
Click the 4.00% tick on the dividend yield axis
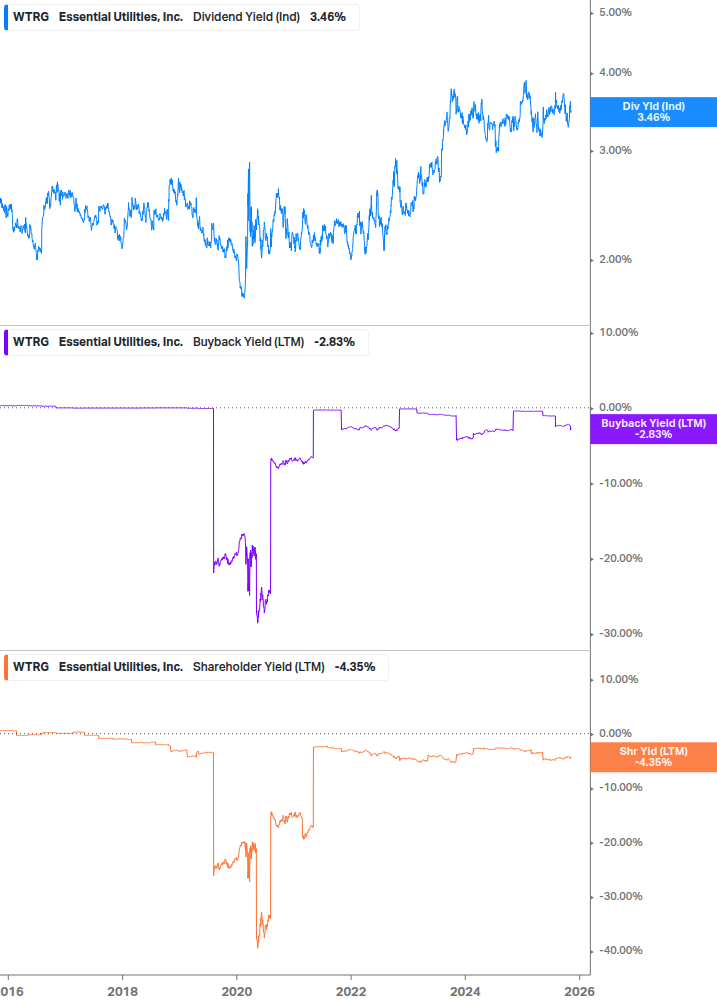(x=615, y=72)
